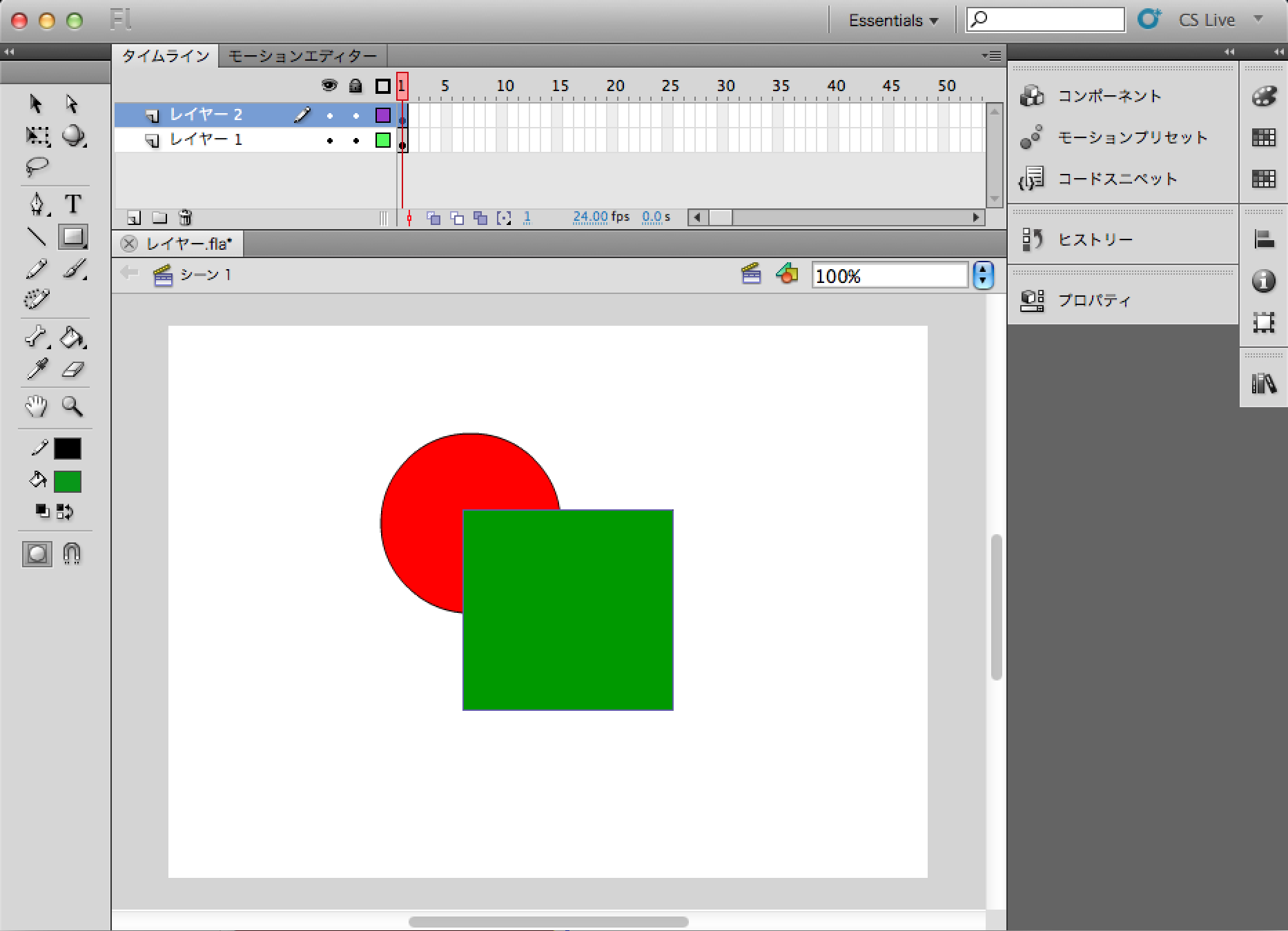Toggle the Snap to Objects magnet
This screenshot has width=1288, height=931.
(x=72, y=553)
